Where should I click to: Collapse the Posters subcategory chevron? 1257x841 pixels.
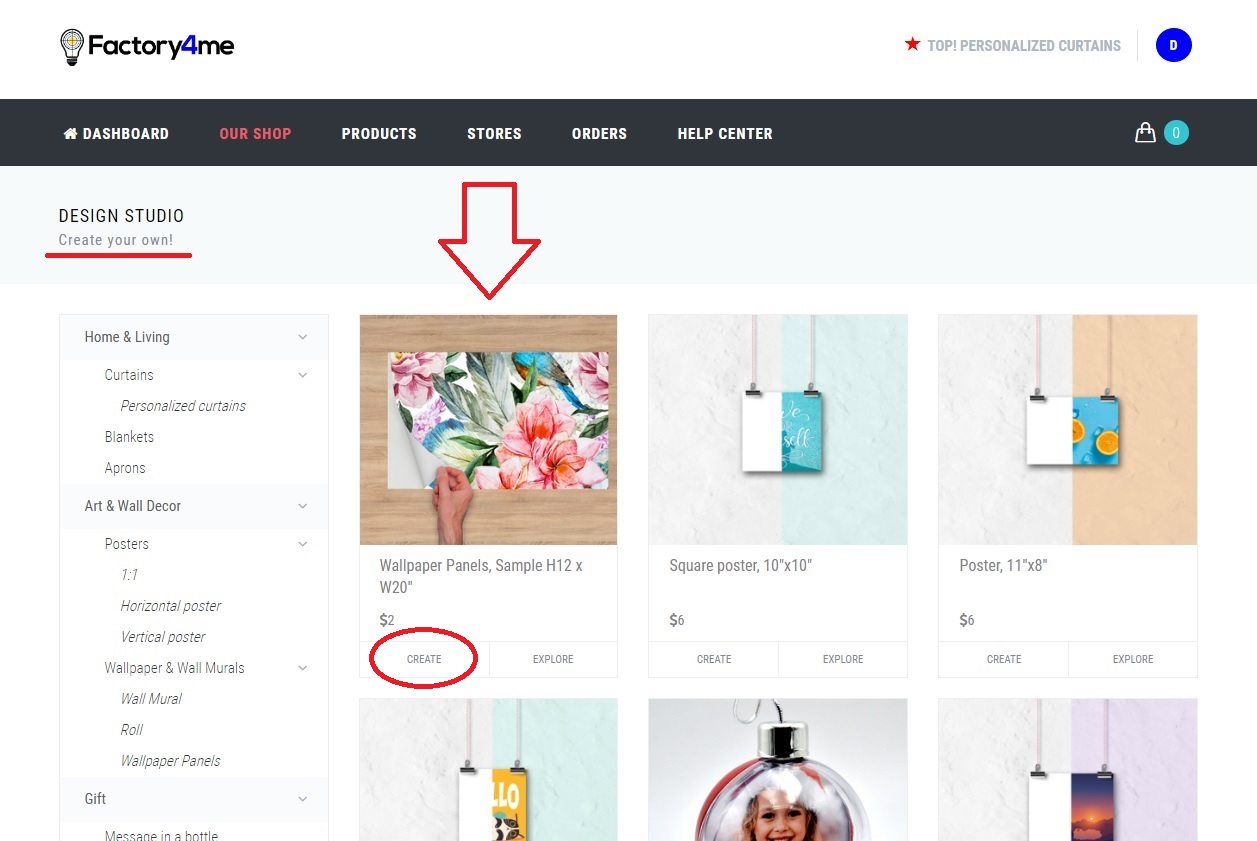(x=303, y=544)
